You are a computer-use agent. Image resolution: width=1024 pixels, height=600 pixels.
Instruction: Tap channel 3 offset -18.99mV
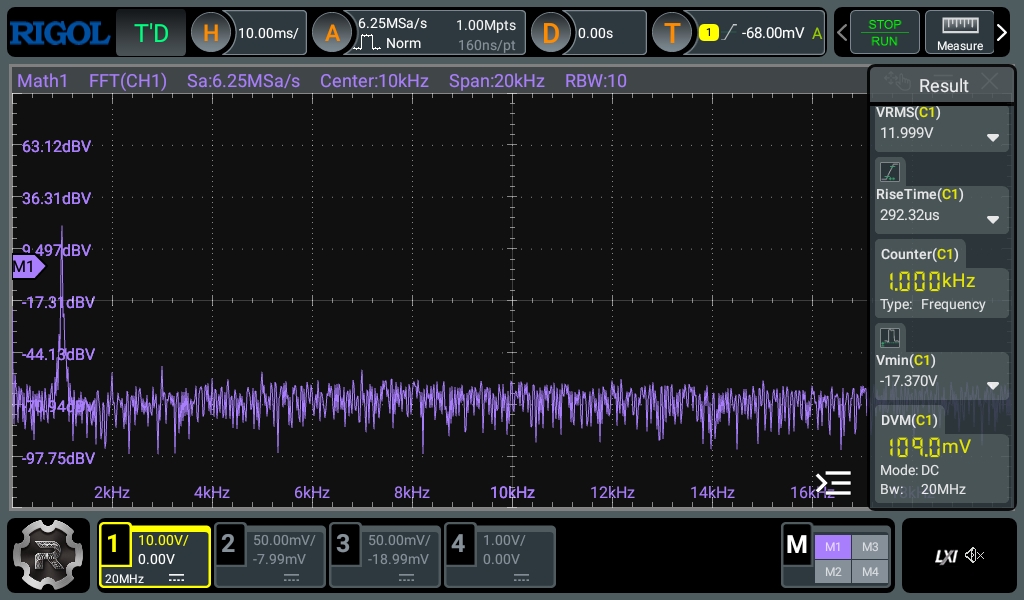click(x=398, y=560)
